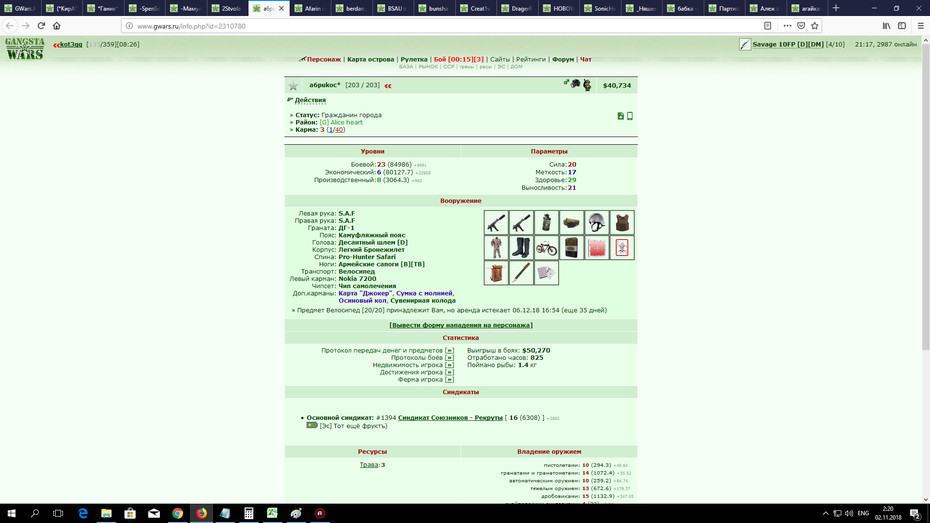930x523 pixels.
Task: Open Вывести форму нападения на персонажа link
Action: [461, 325]
